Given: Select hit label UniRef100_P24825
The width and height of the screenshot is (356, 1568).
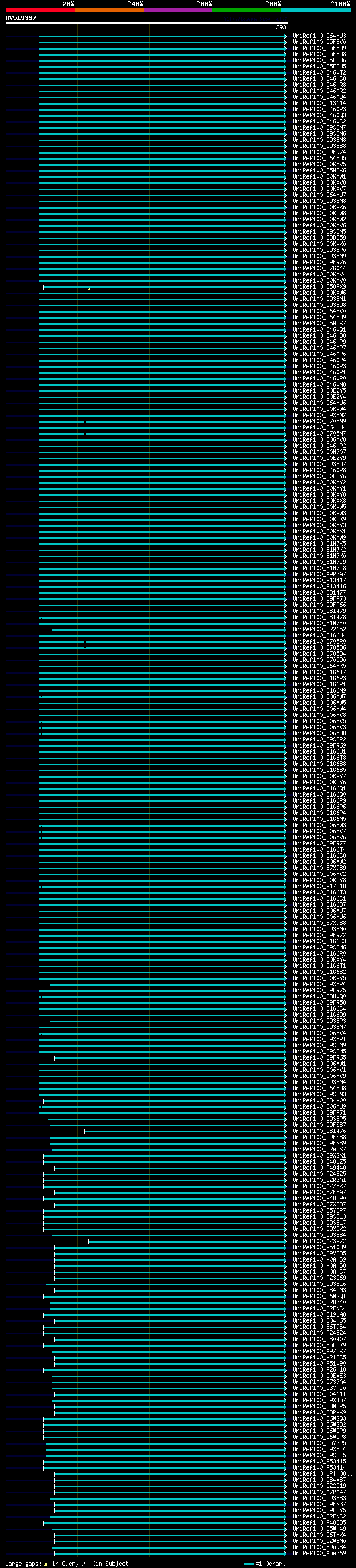Looking at the screenshot, I should click(x=319, y=1174).
